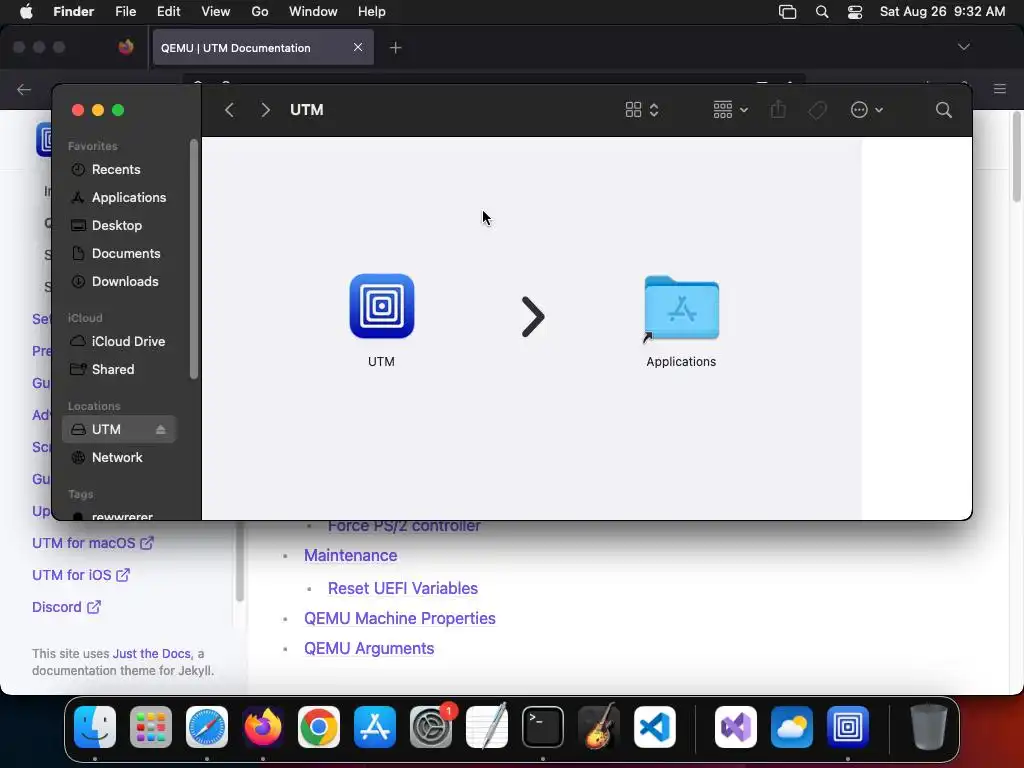This screenshot has width=1024, height=768.
Task: Open the Finder menu in menu bar
Action: point(73,12)
